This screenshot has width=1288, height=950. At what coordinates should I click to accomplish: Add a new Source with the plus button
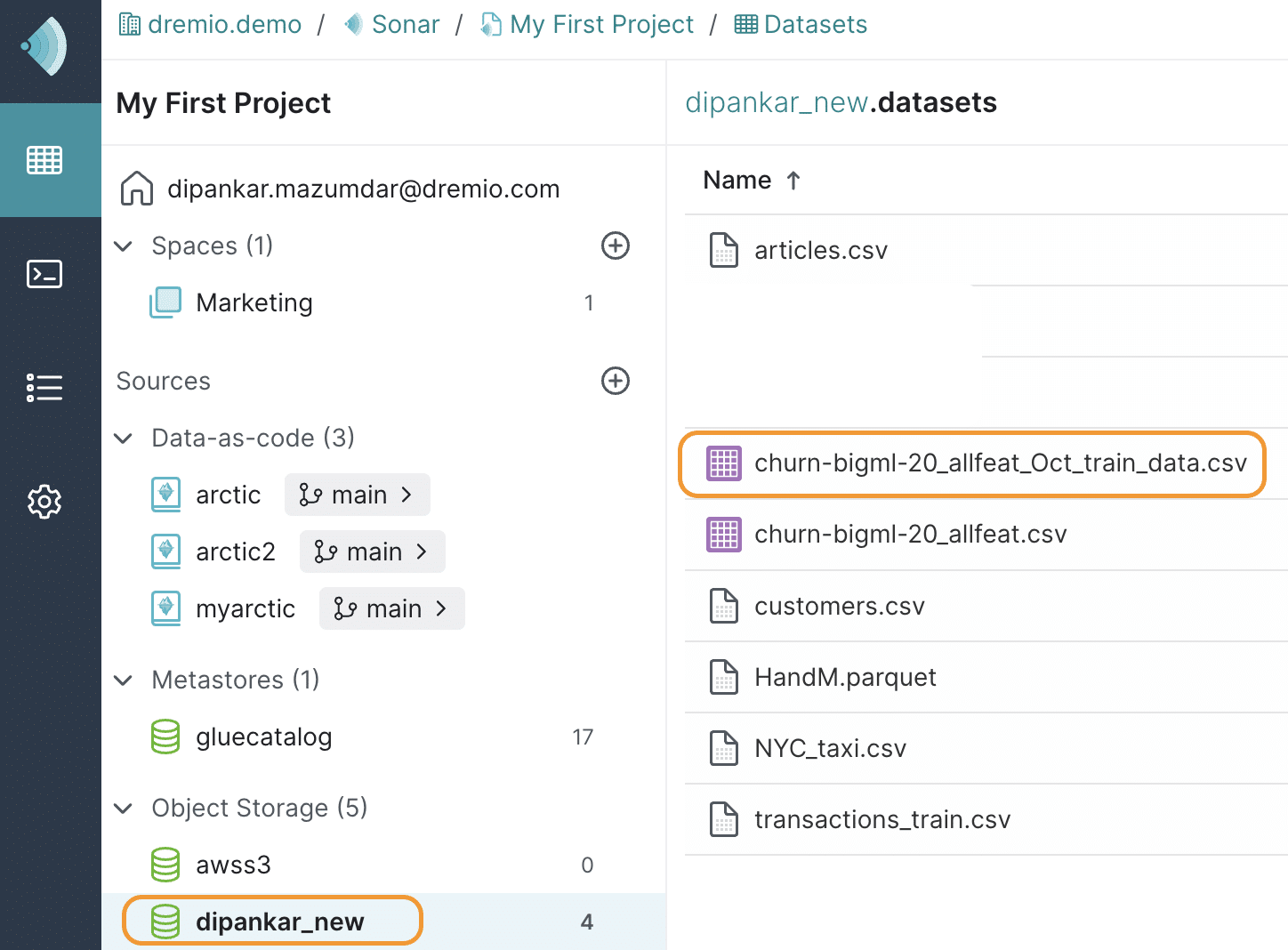pyautogui.click(x=616, y=382)
